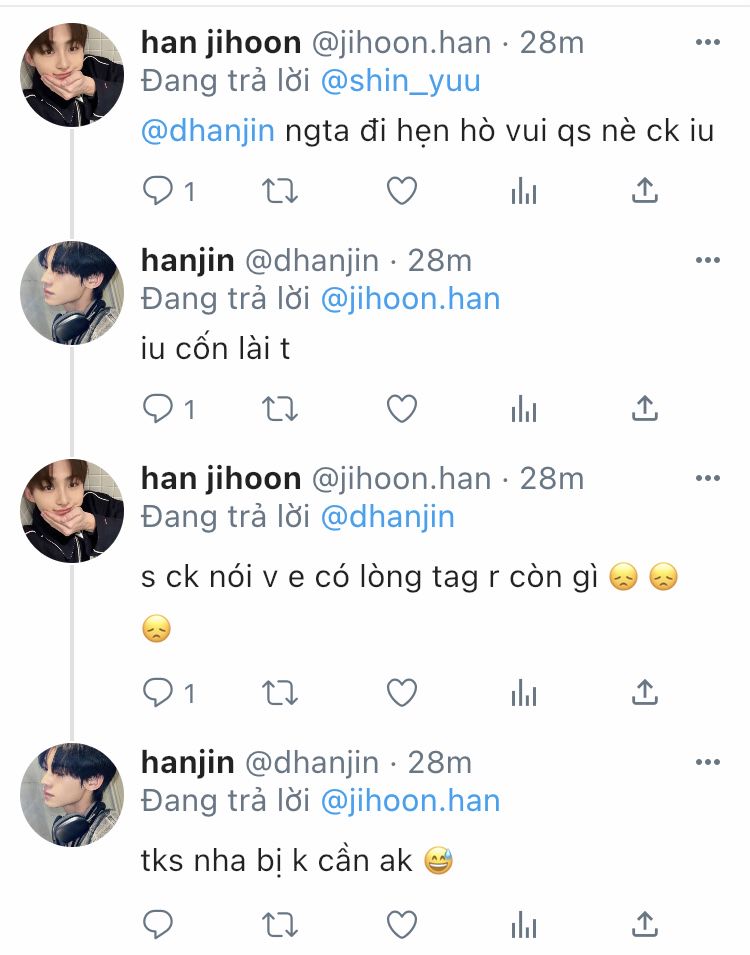Open hanjin's avatar on the last tweet
750x955 pixels.
click(72, 795)
